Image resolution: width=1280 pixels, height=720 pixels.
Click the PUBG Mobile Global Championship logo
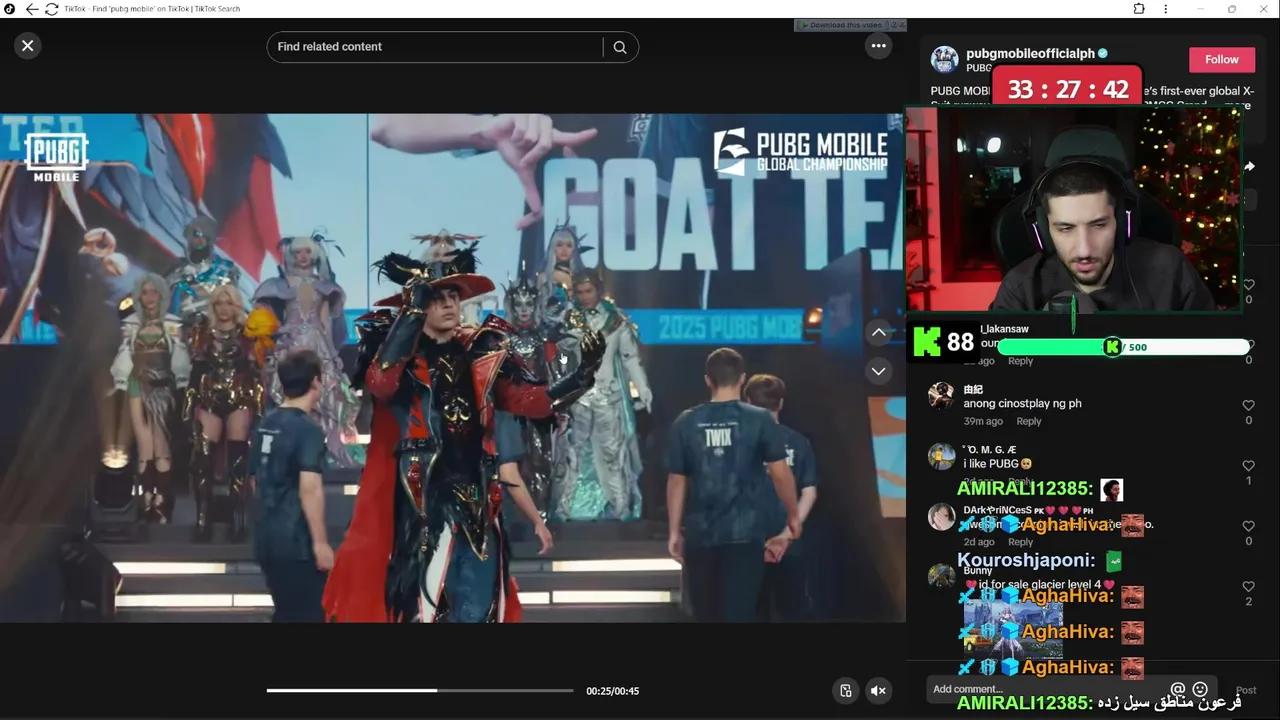click(800, 152)
